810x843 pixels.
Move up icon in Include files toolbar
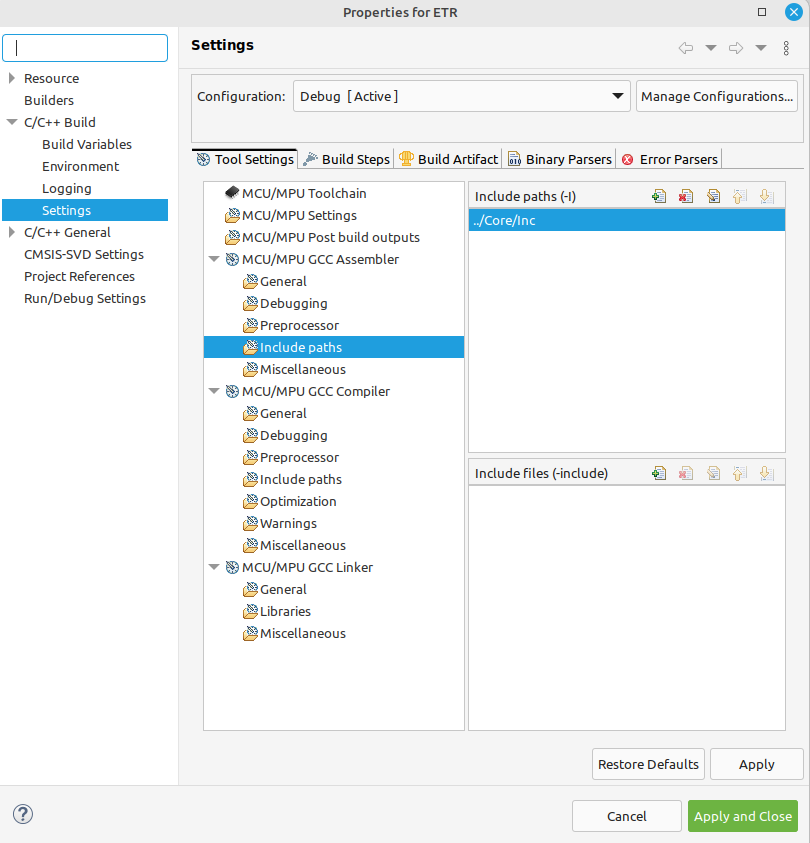click(740, 473)
